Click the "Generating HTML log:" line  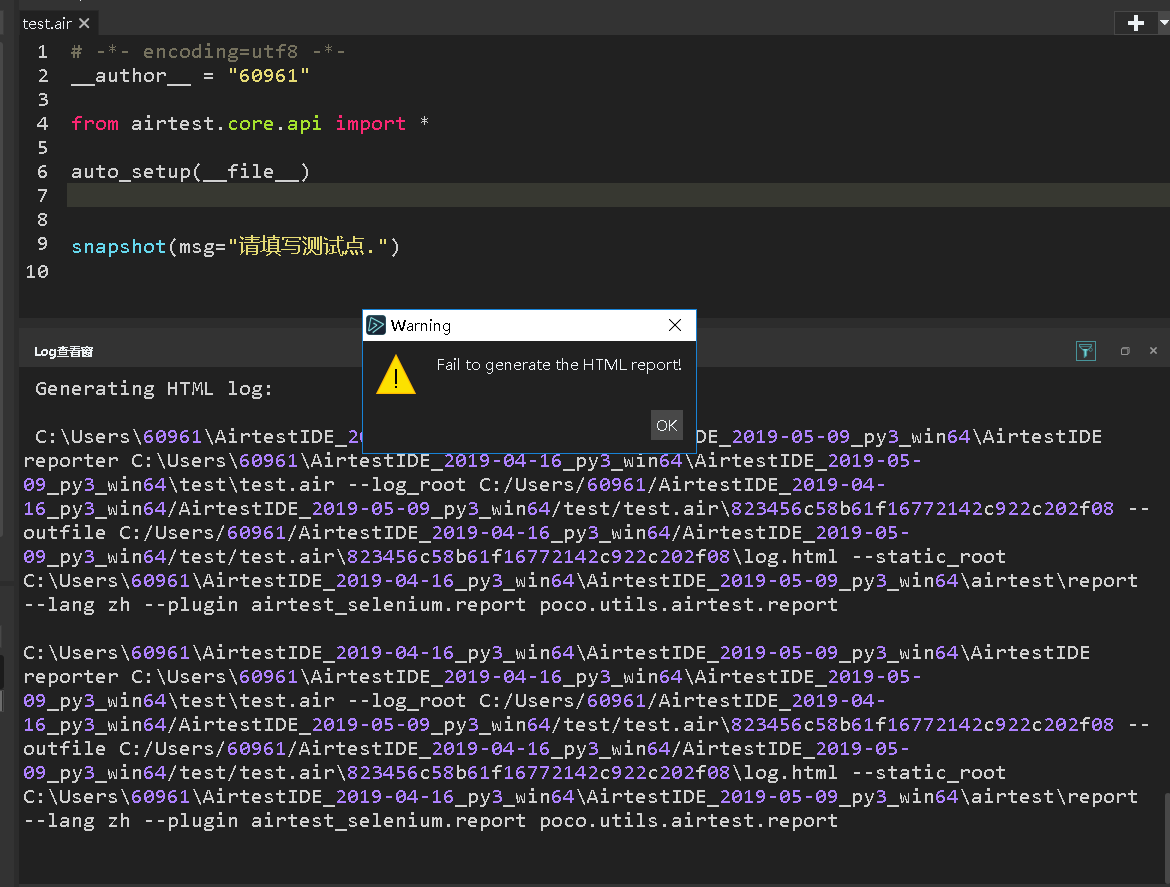(154, 389)
